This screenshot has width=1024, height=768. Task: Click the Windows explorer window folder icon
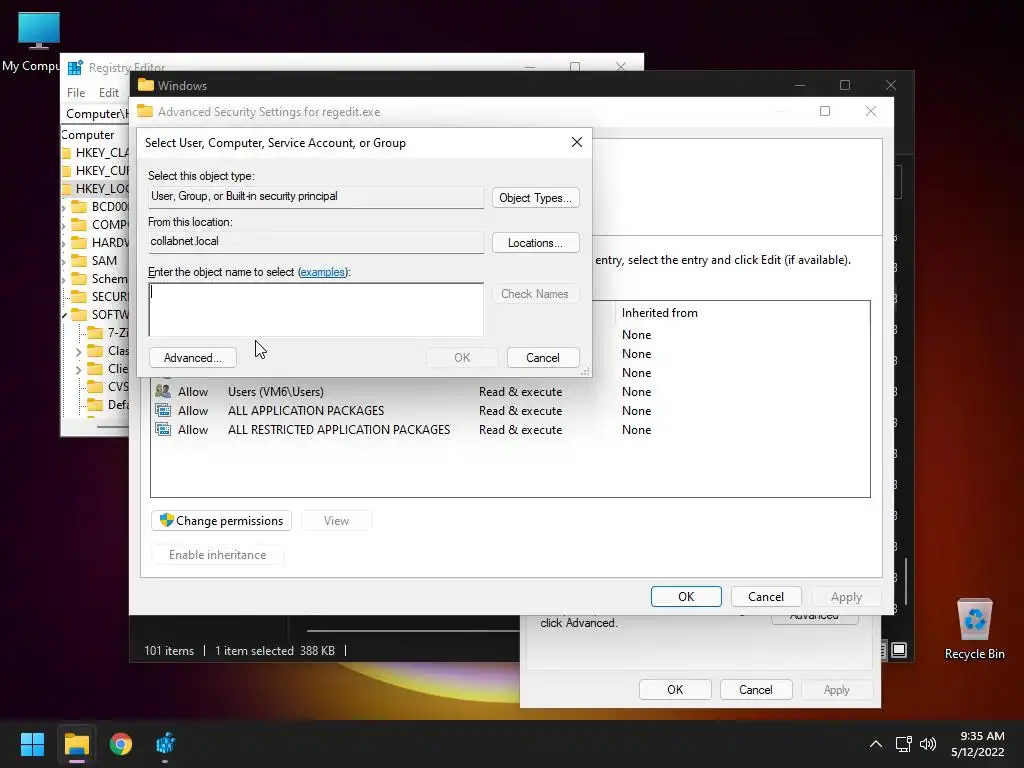click(x=146, y=85)
